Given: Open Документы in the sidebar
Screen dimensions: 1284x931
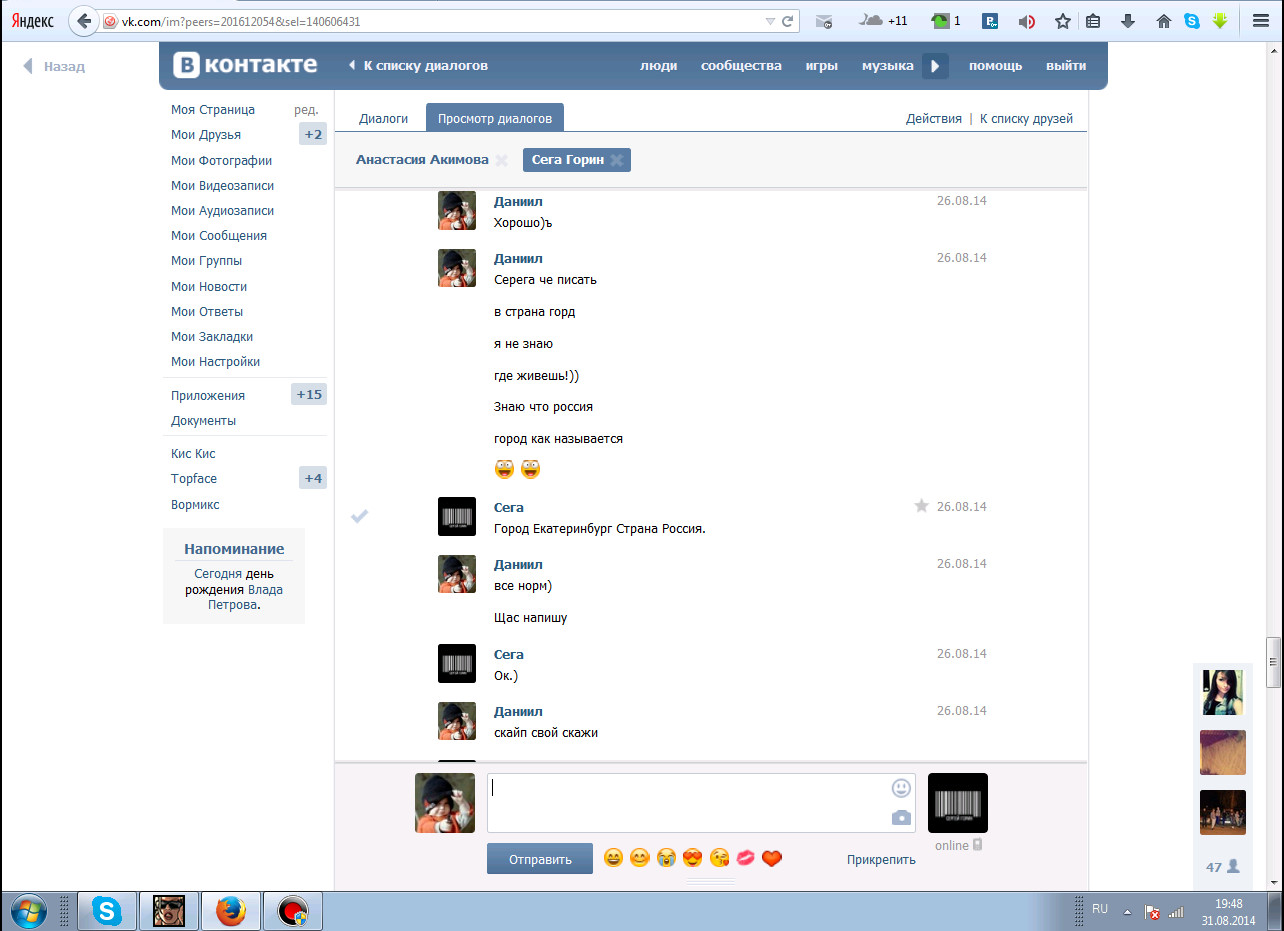Looking at the screenshot, I should tap(203, 420).
